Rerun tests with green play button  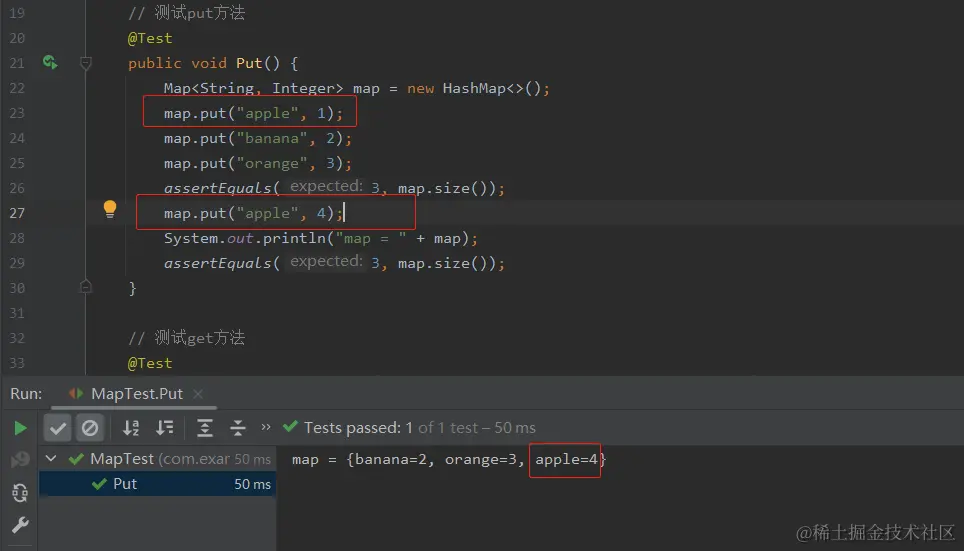20,428
